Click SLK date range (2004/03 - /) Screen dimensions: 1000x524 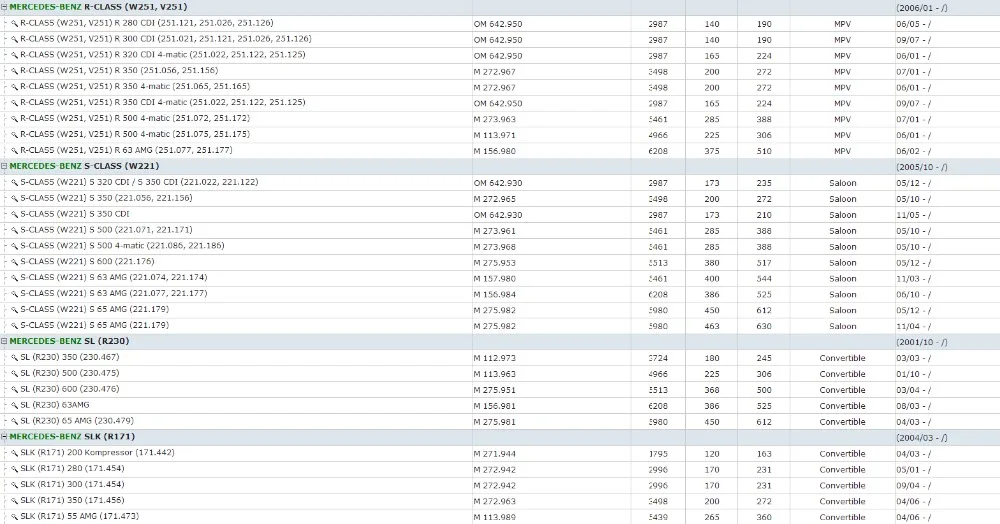[x=922, y=438]
